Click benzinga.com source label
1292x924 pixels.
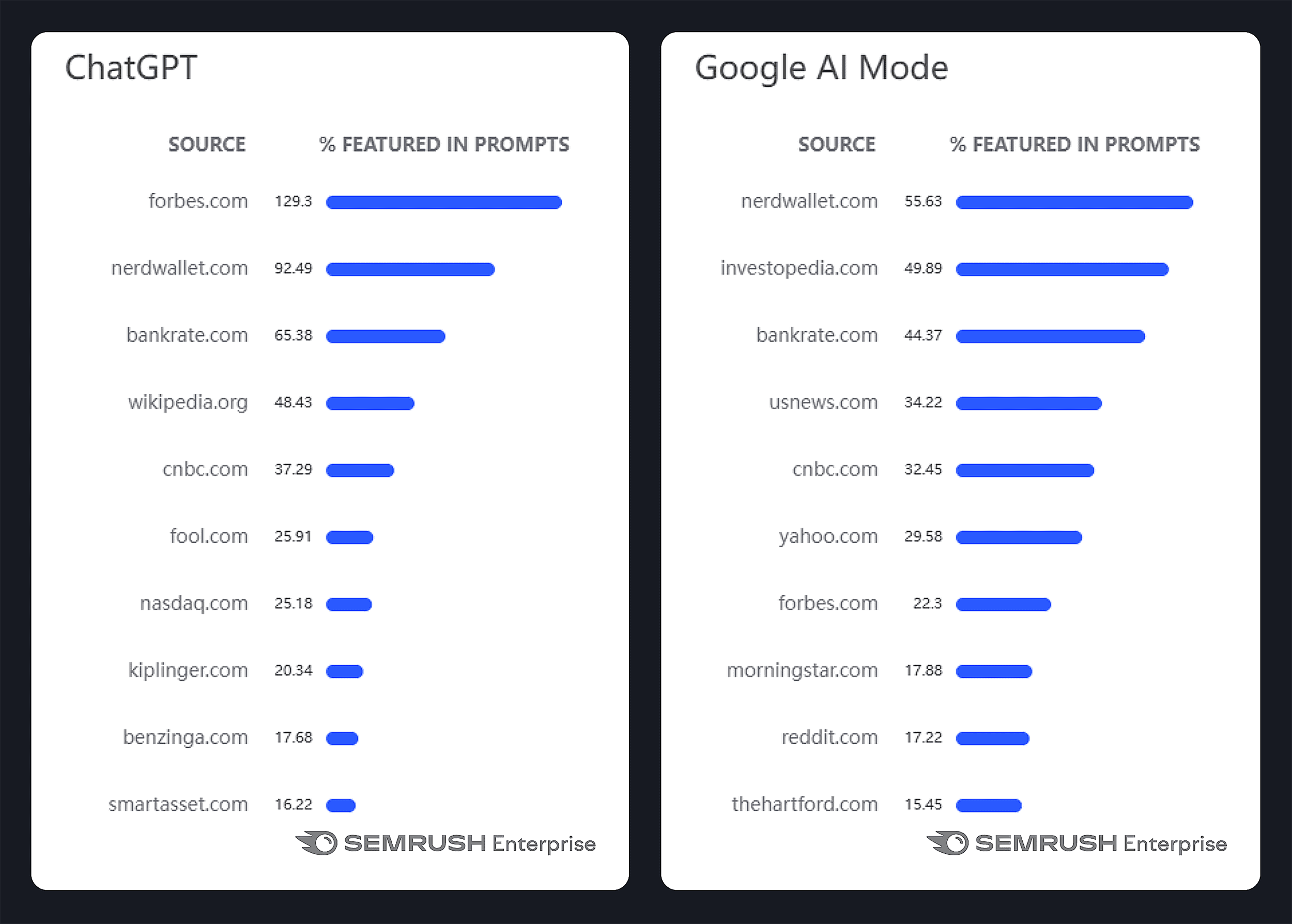point(186,737)
